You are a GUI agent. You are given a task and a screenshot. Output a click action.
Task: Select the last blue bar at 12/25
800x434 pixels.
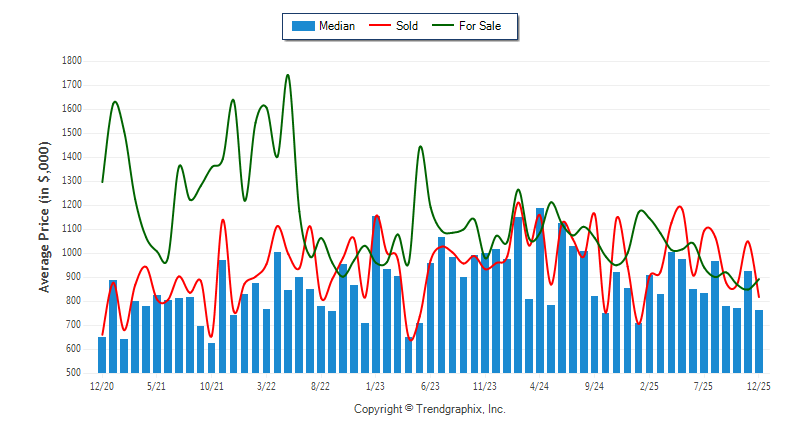[x=759, y=341]
